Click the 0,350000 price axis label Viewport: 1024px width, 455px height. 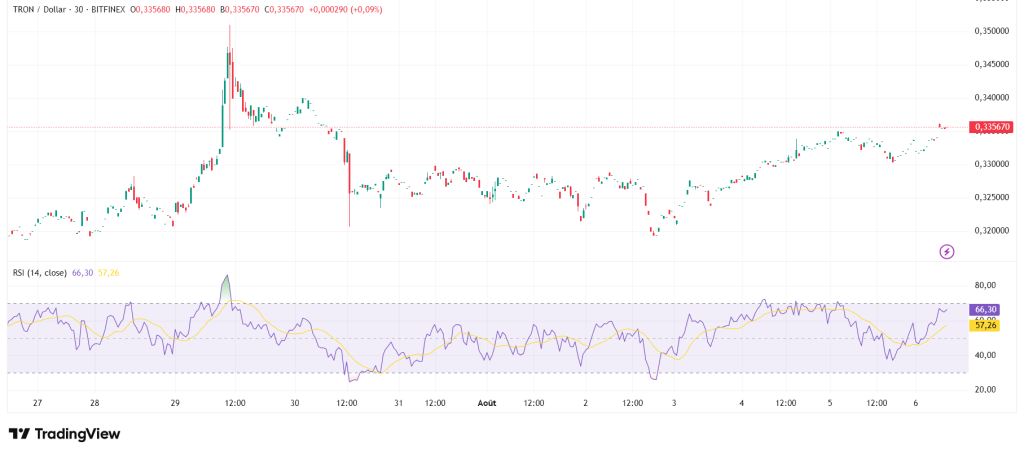[989, 31]
